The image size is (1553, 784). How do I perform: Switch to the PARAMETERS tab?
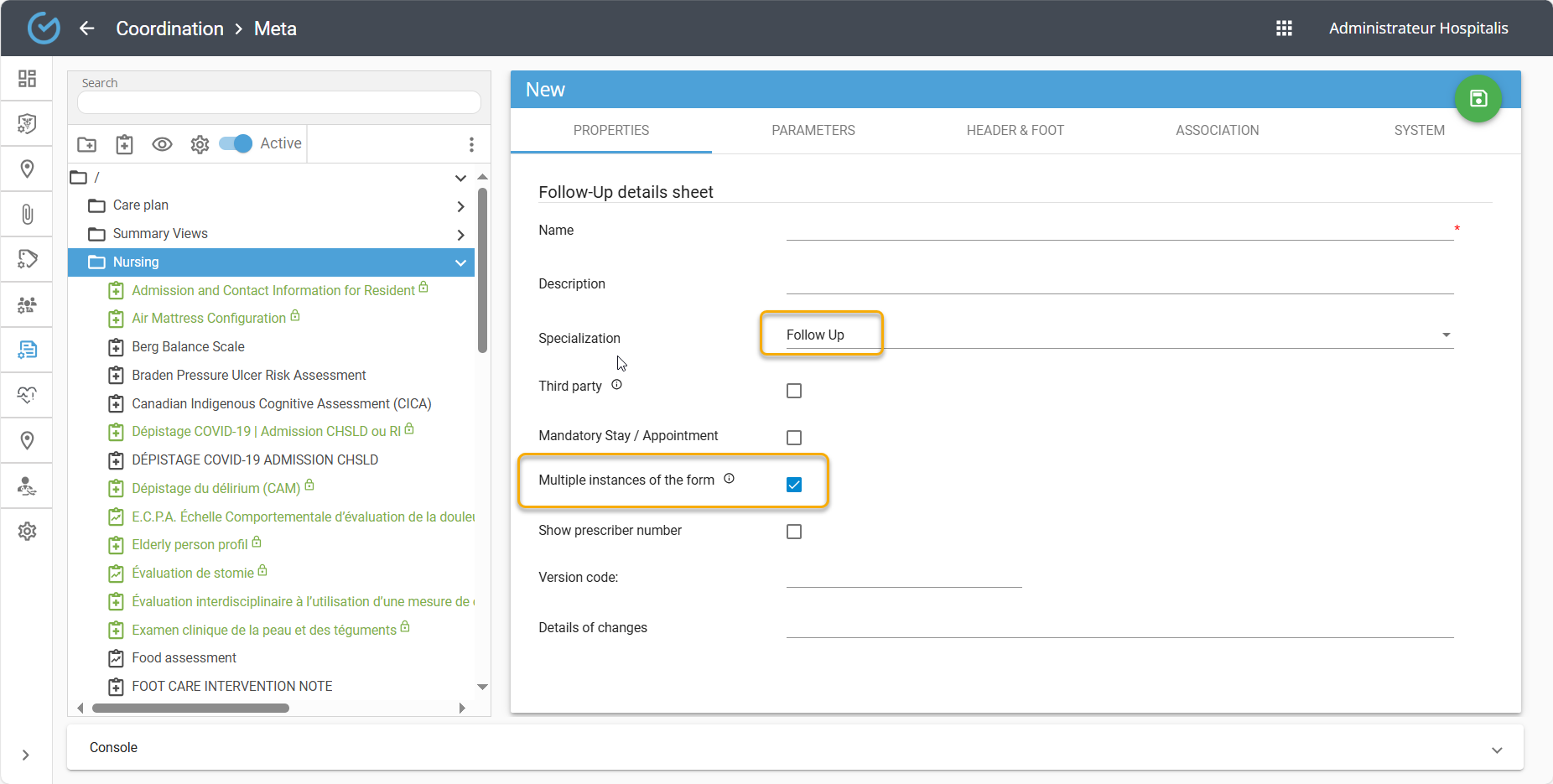pyautogui.click(x=813, y=131)
